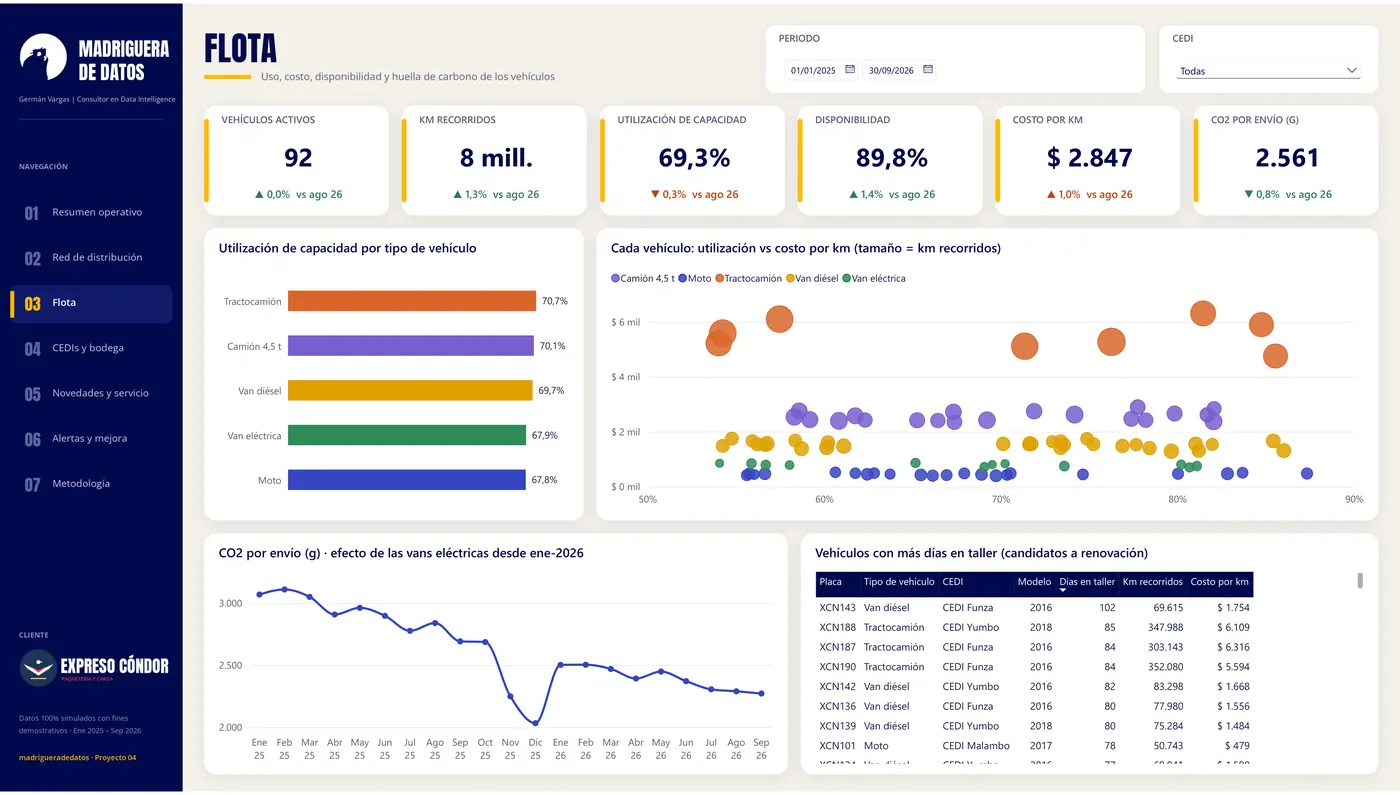
Task: Click the Vehículos activos value 92
Action: (x=298, y=158)
